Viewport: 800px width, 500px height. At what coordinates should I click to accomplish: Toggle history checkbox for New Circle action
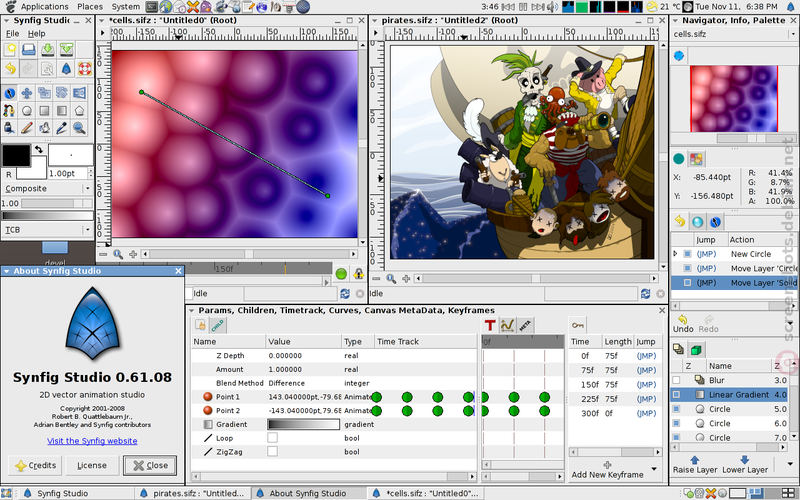pyautogui.click(x=687, y=254)
